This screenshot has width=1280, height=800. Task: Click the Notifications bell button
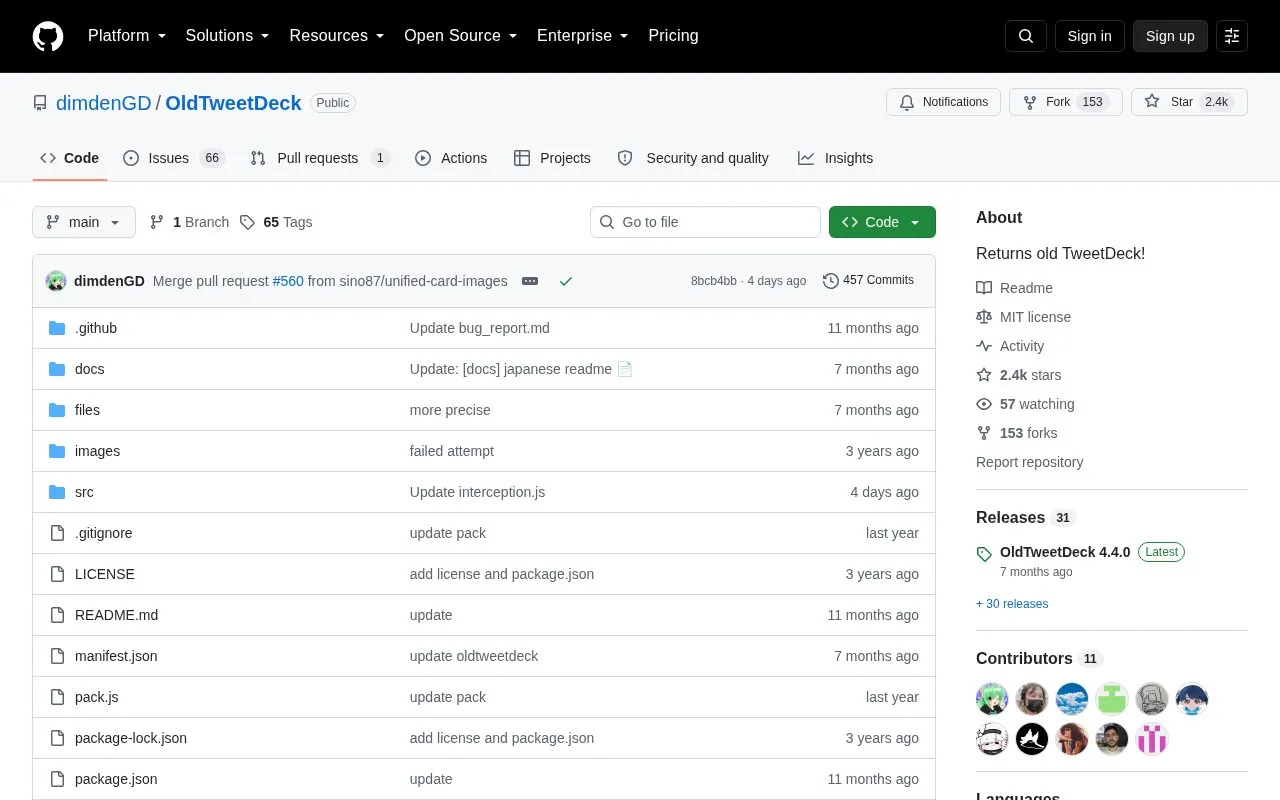pyautogui.click(x=943, y=102)
